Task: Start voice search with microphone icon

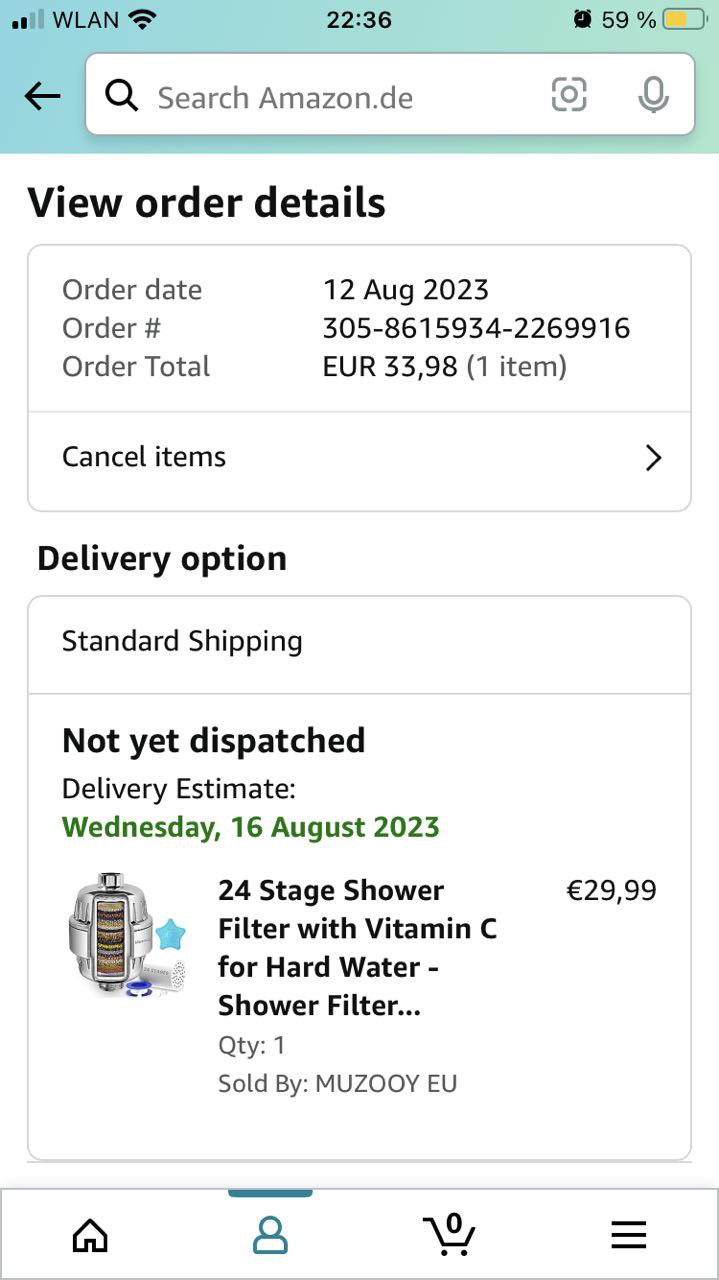Action: point(653,96)
